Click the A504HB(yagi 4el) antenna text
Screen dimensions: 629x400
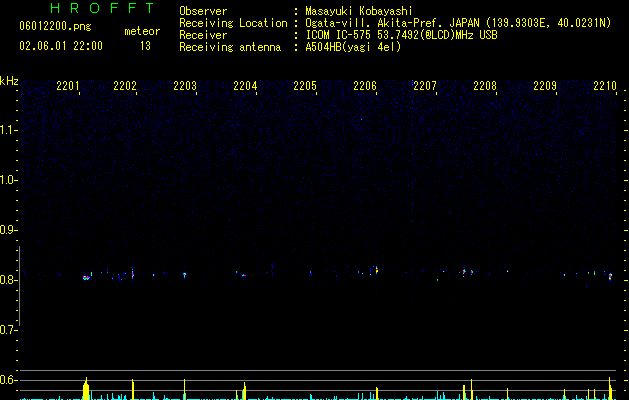coord(353,47)
